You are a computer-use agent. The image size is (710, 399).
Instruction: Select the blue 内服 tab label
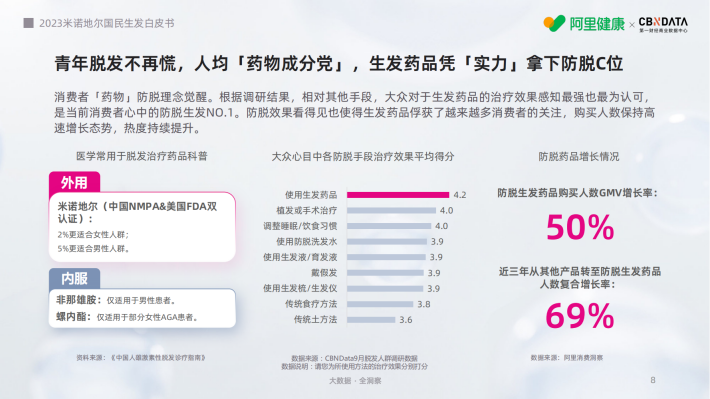click(74, 279)
